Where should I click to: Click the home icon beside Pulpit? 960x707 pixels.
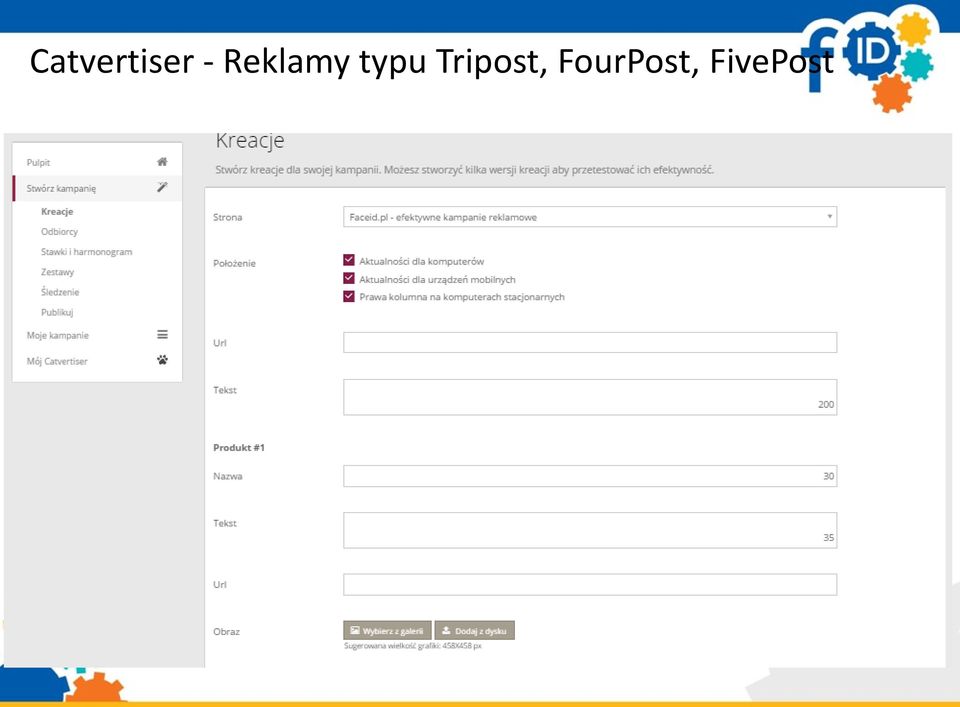point(162,162)
